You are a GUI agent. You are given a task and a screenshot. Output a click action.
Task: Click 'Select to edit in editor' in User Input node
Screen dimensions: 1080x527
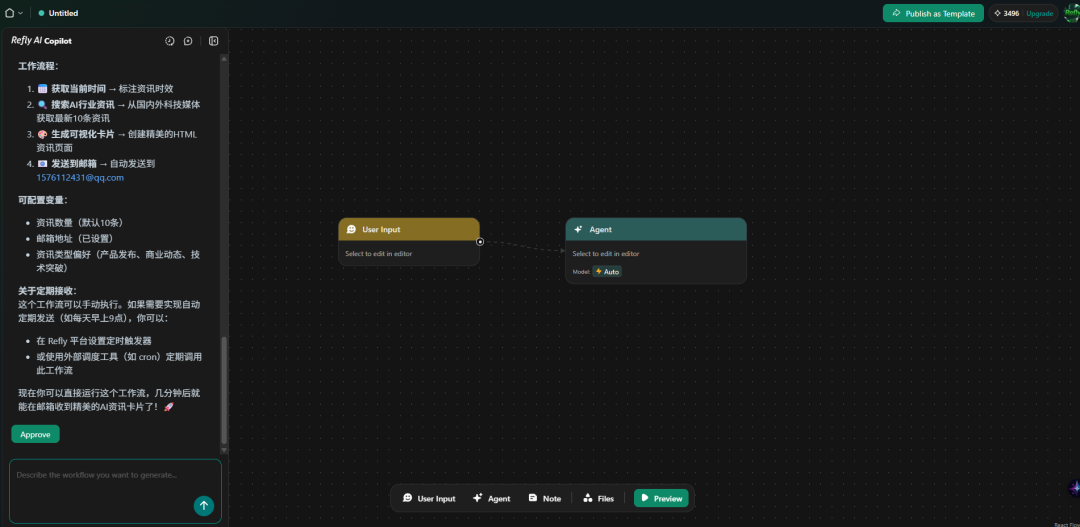click(379, 254)
